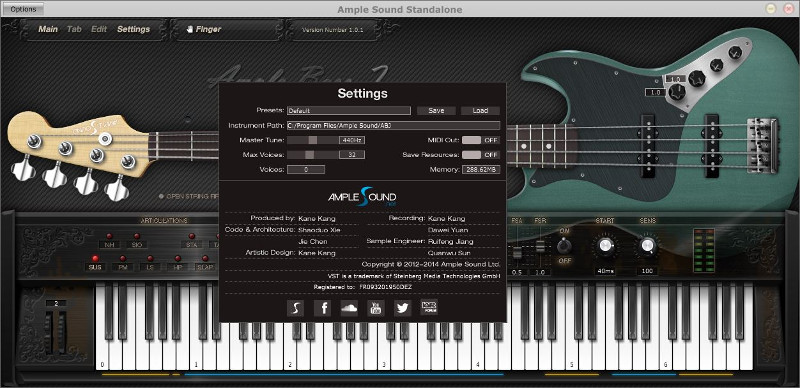
Task: Open the SoundCloud icon link
Action: (x=349, y=308)
